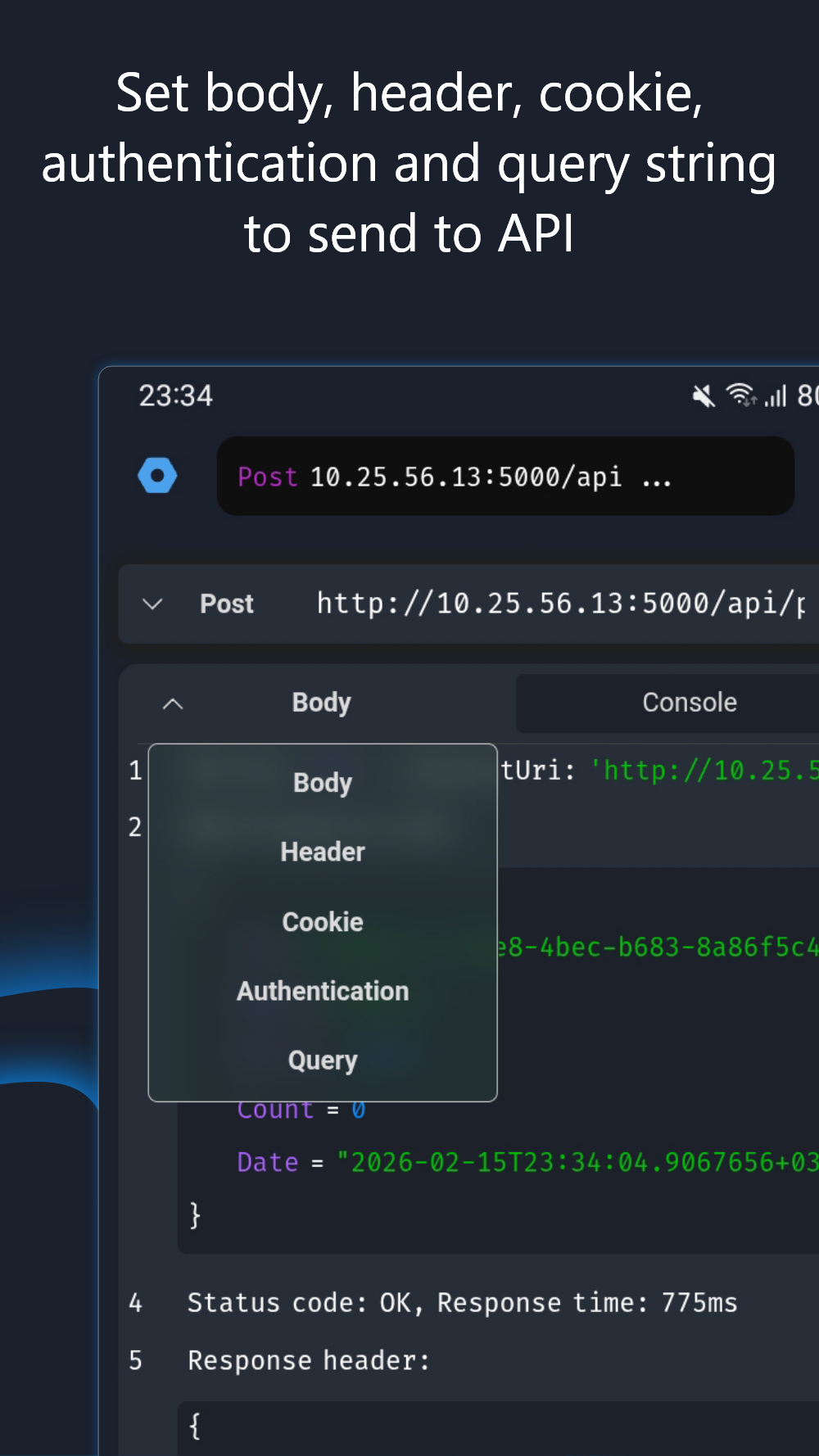819x1456 pixels.
Task: Tap the 23:34 clock in status bar
Action: [175, 396]
